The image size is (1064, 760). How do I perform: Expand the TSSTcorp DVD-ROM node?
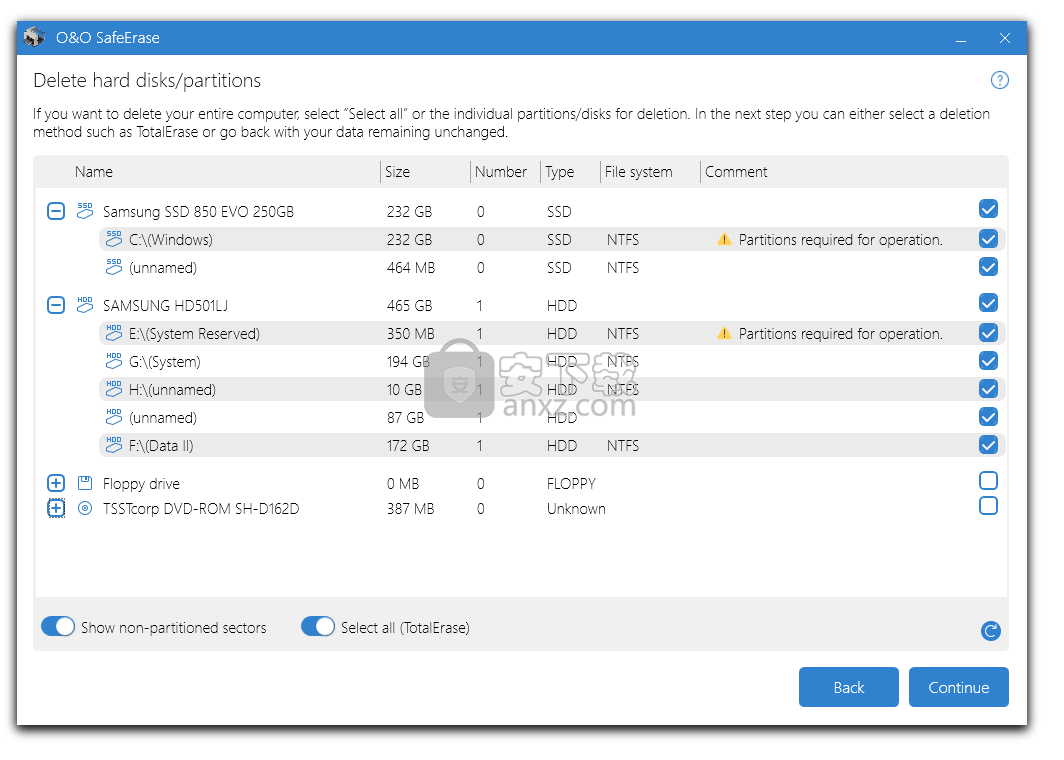[x=56, y=508]
